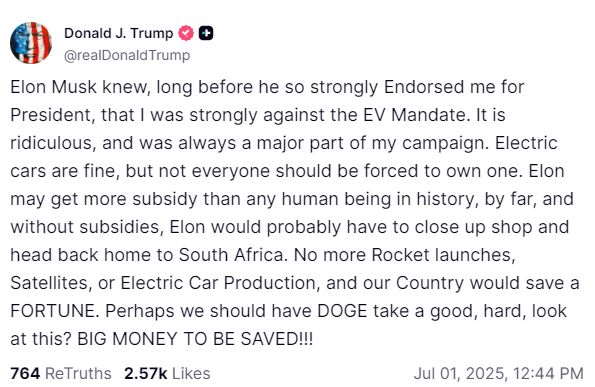This screenshot has width=595, height=387.
Task: Open the Jul 01, 2025 timestamp
Action: [x=499, y=373]
